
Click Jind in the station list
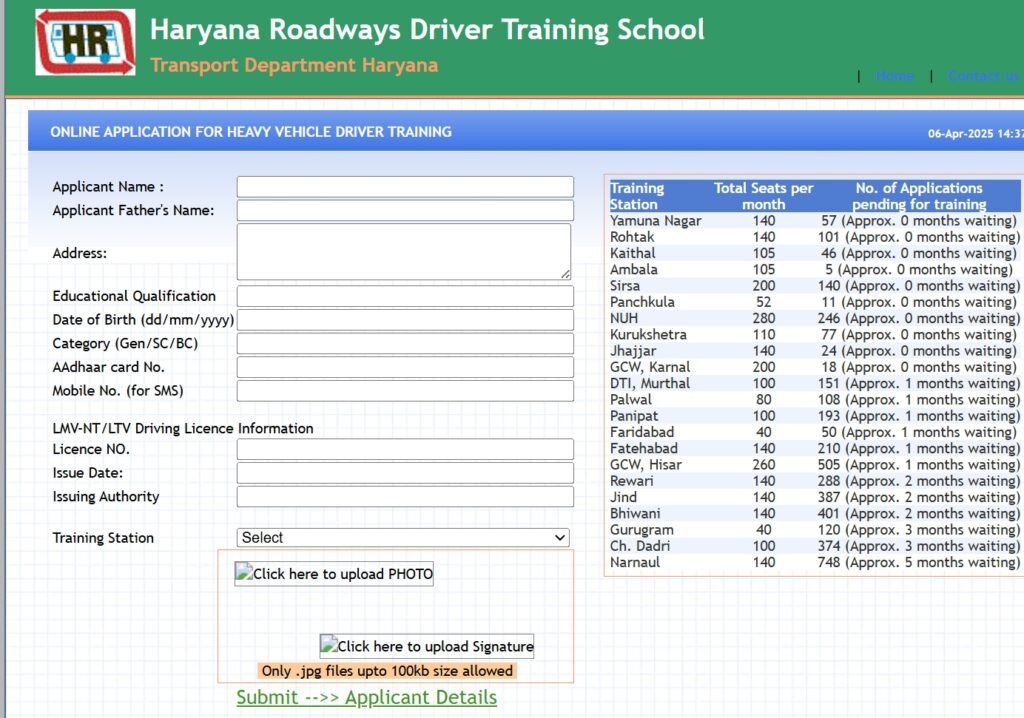(623, 498)
